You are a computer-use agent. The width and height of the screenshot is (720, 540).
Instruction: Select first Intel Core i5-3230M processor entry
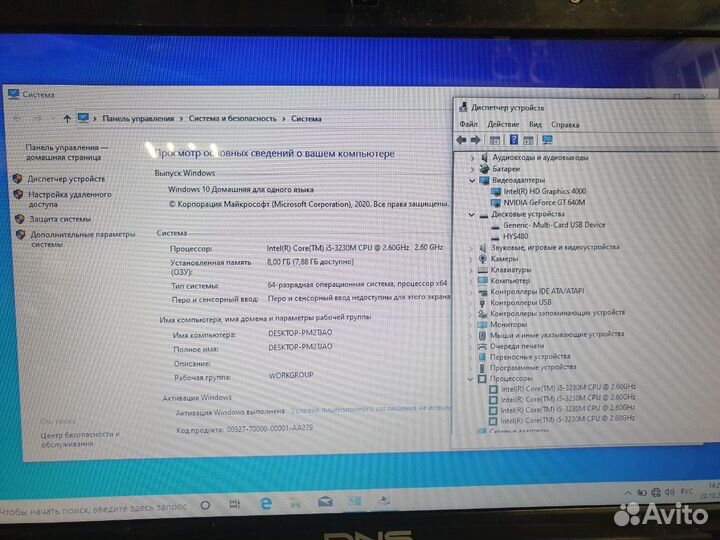click(x=568, y=388)
